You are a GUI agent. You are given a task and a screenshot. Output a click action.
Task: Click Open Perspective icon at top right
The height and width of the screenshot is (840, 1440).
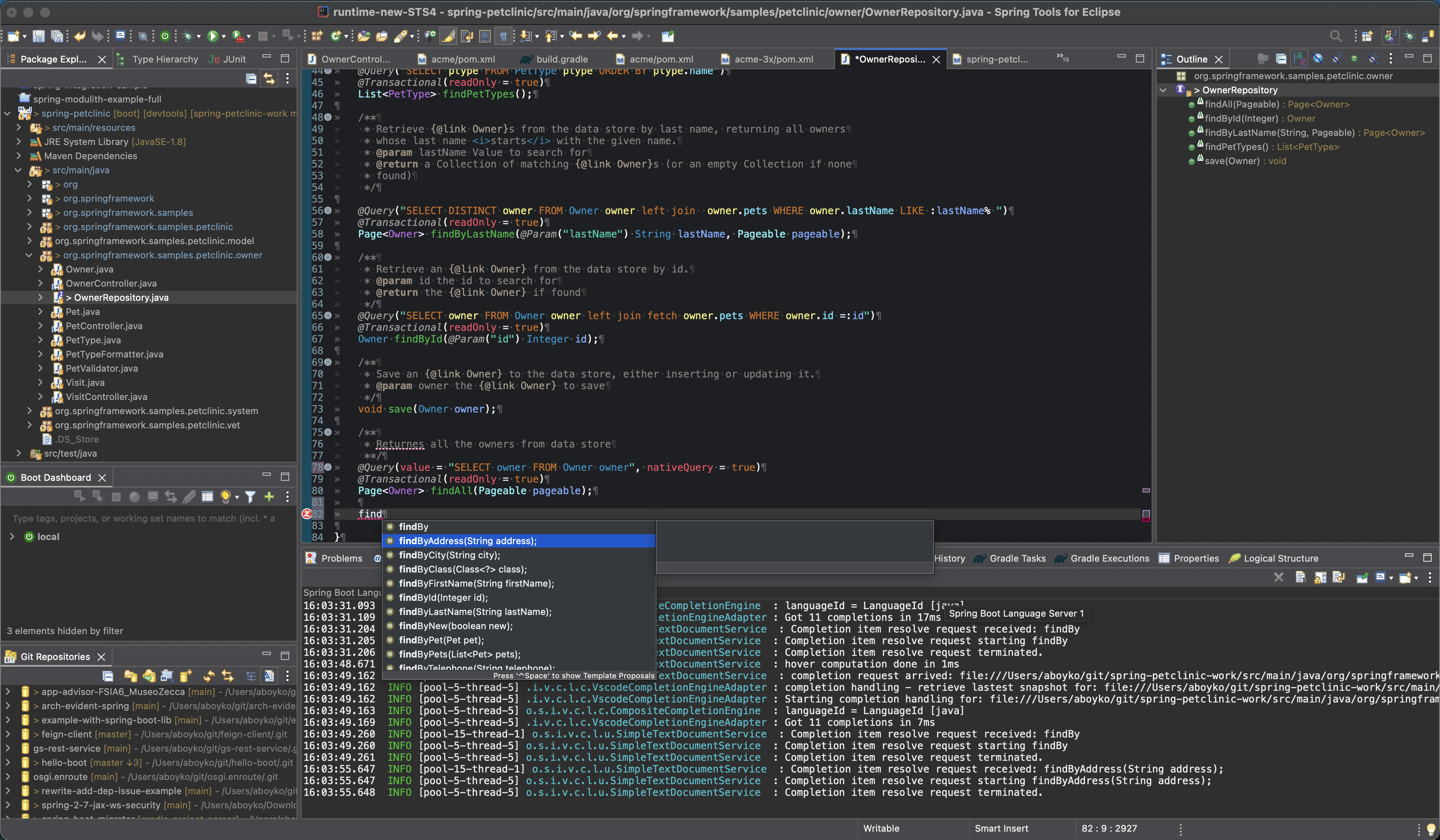(1367, 36)
